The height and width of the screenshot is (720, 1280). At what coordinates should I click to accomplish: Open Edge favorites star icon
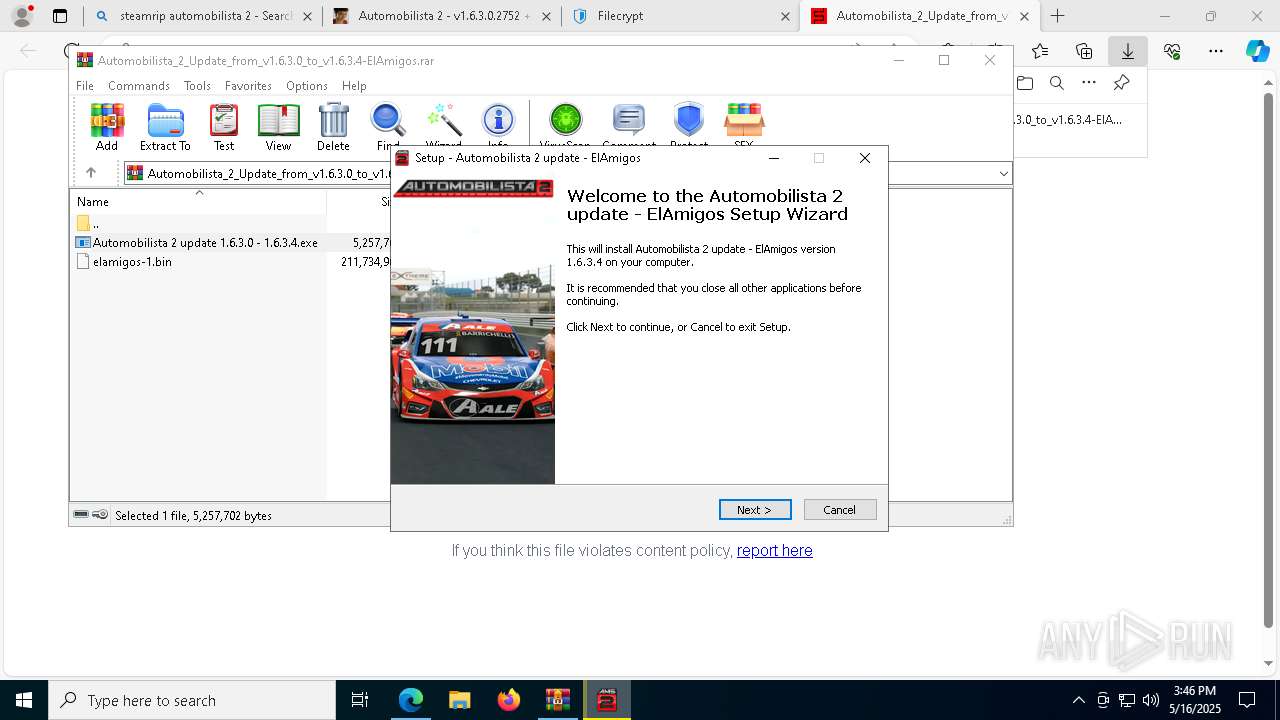1040,51
